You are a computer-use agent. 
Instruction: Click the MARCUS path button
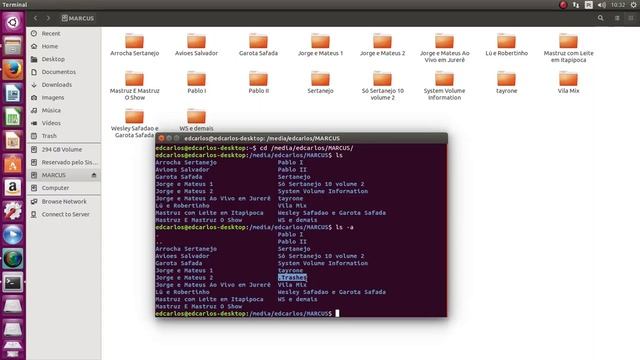point(78,18)
